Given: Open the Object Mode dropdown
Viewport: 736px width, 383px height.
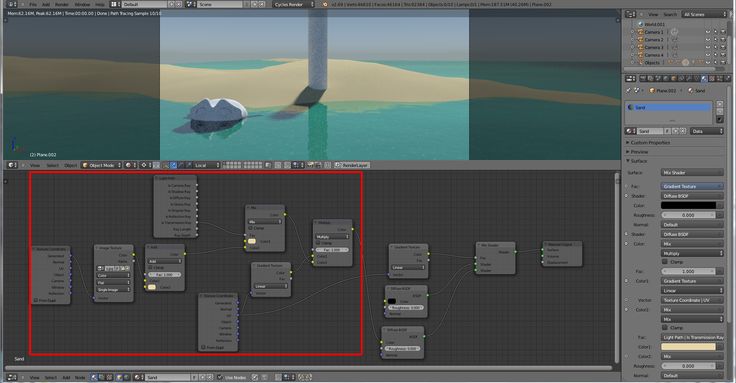Looking at the screenshot, I should pos(101,165).
